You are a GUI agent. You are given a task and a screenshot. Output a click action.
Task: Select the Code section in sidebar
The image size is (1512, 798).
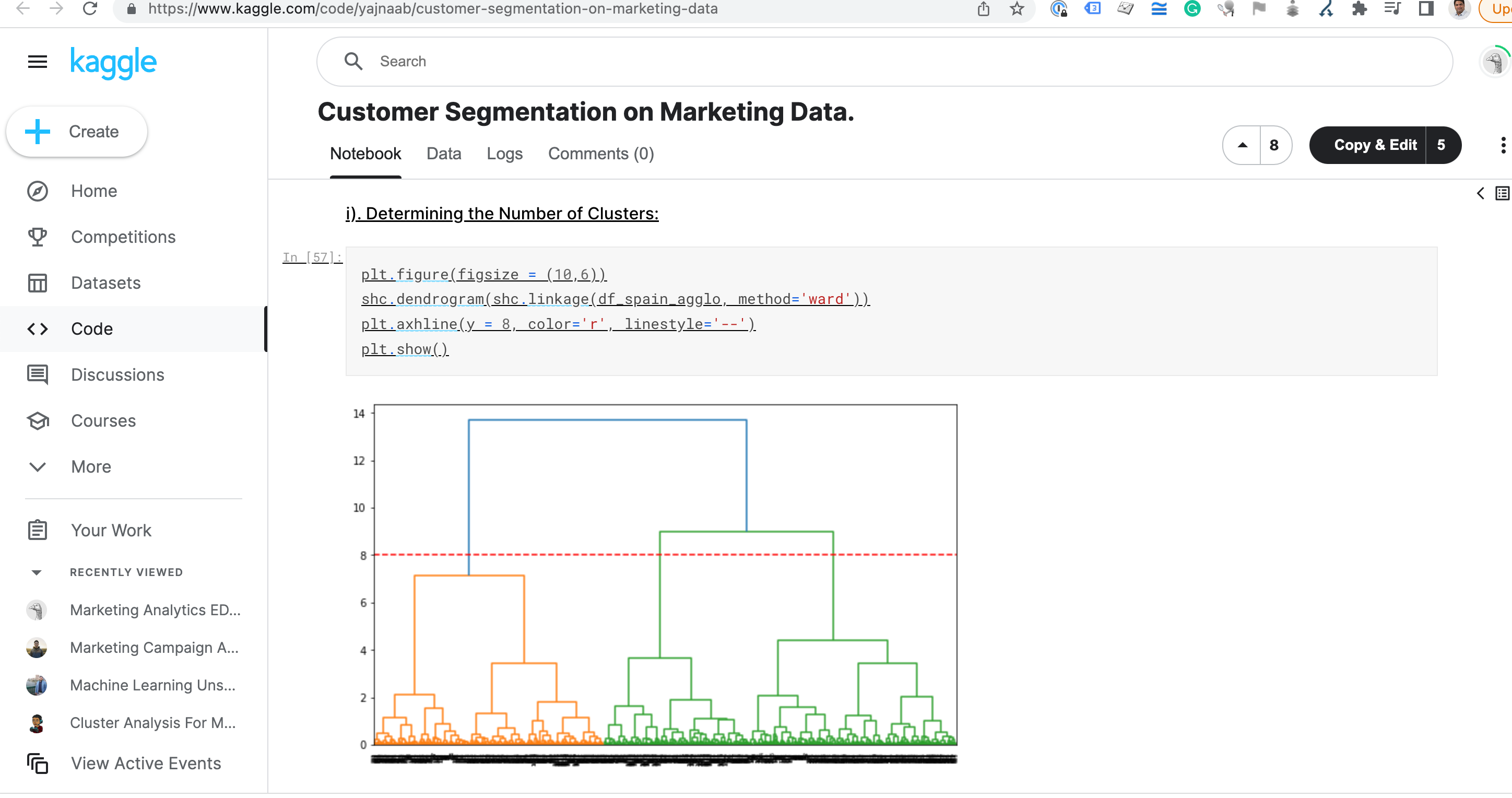pos(91,328)
